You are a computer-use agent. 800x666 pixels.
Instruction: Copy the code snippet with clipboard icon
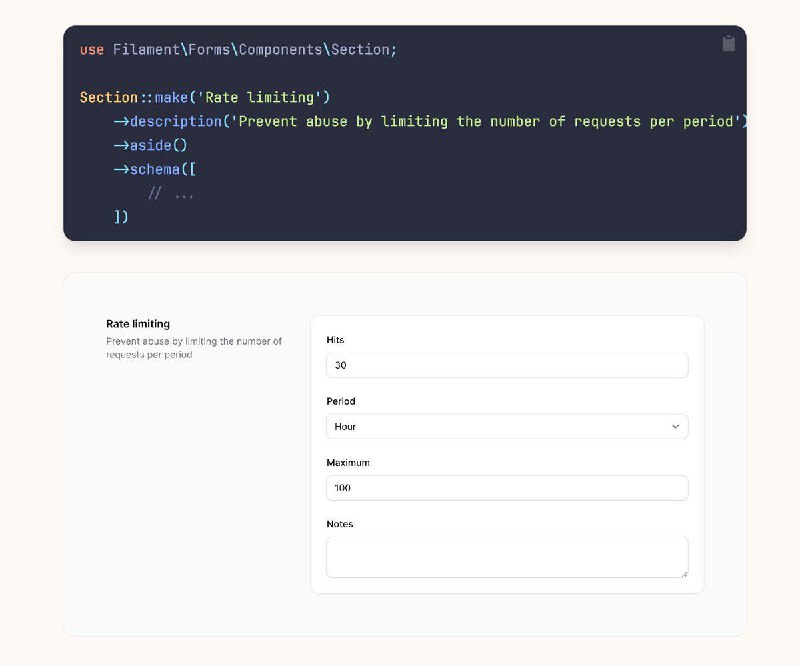(x=729, y=44)
